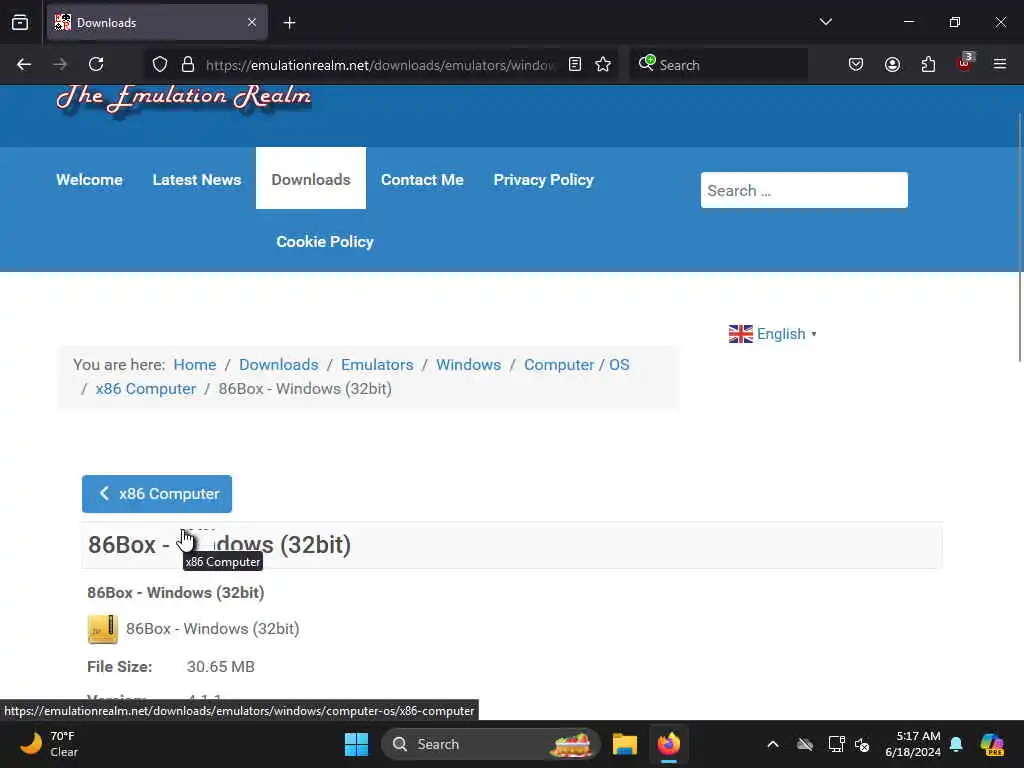Click the 86Box - Windows (32bit) file name

coord(212,629)
